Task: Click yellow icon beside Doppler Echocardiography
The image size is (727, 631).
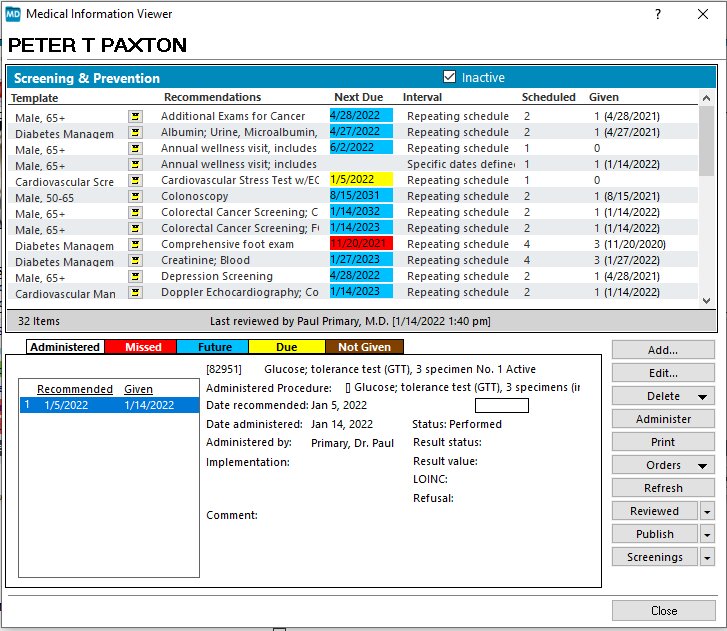Action: [135, 292]
